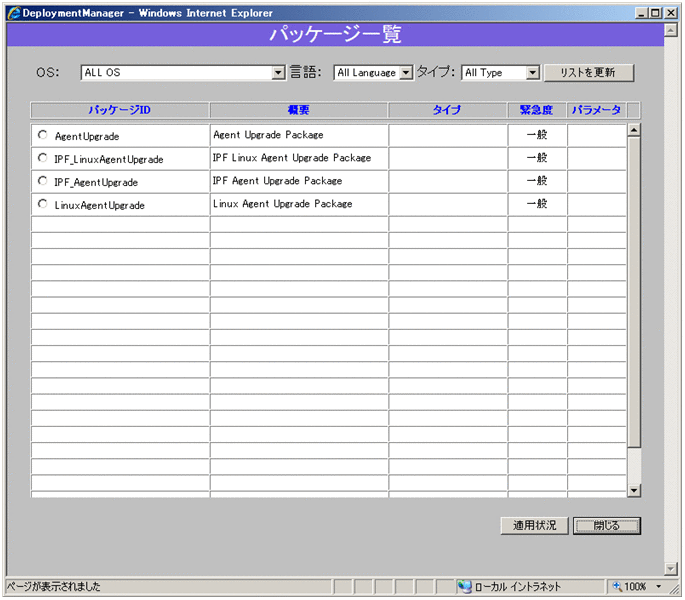Image resolution: width=685 pixels, height=600 pixels.
Task: Click the package table scroll up arrow
Action: (633, 130)
